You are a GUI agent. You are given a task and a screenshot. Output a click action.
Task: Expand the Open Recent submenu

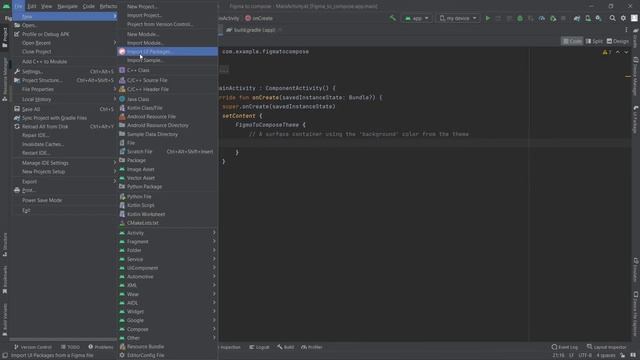tap(64, 43)
